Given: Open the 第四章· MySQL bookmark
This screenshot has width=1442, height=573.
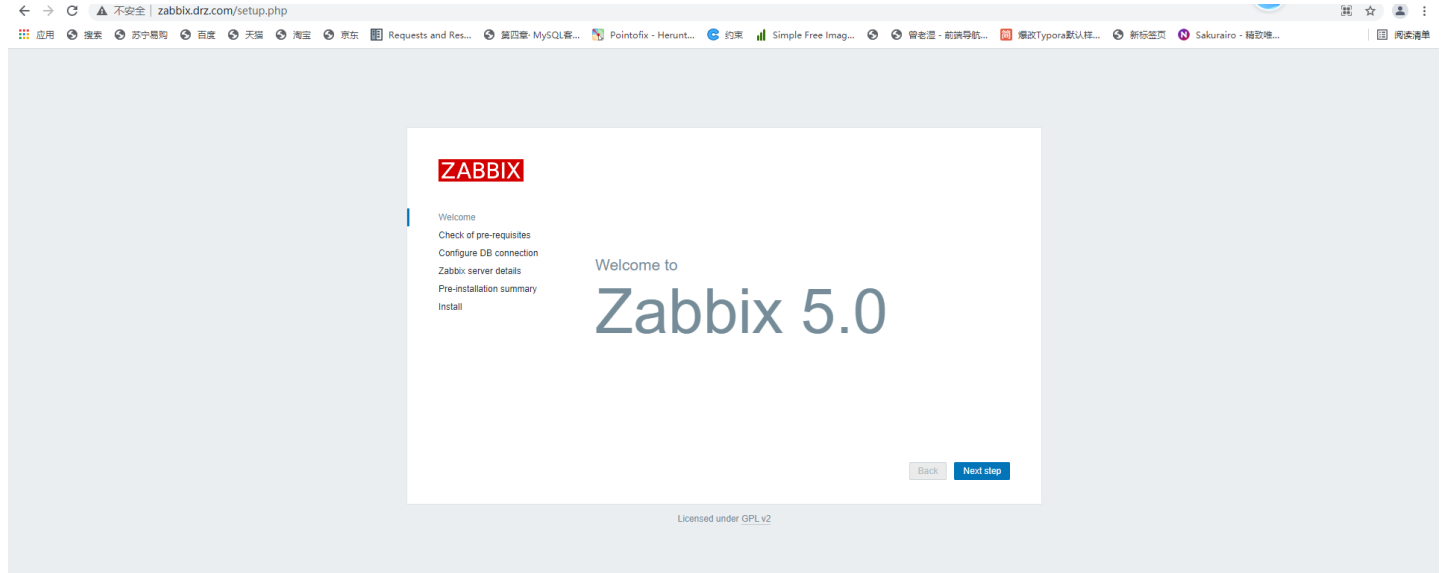Looking at the screenshot, I should pos(531,35).
